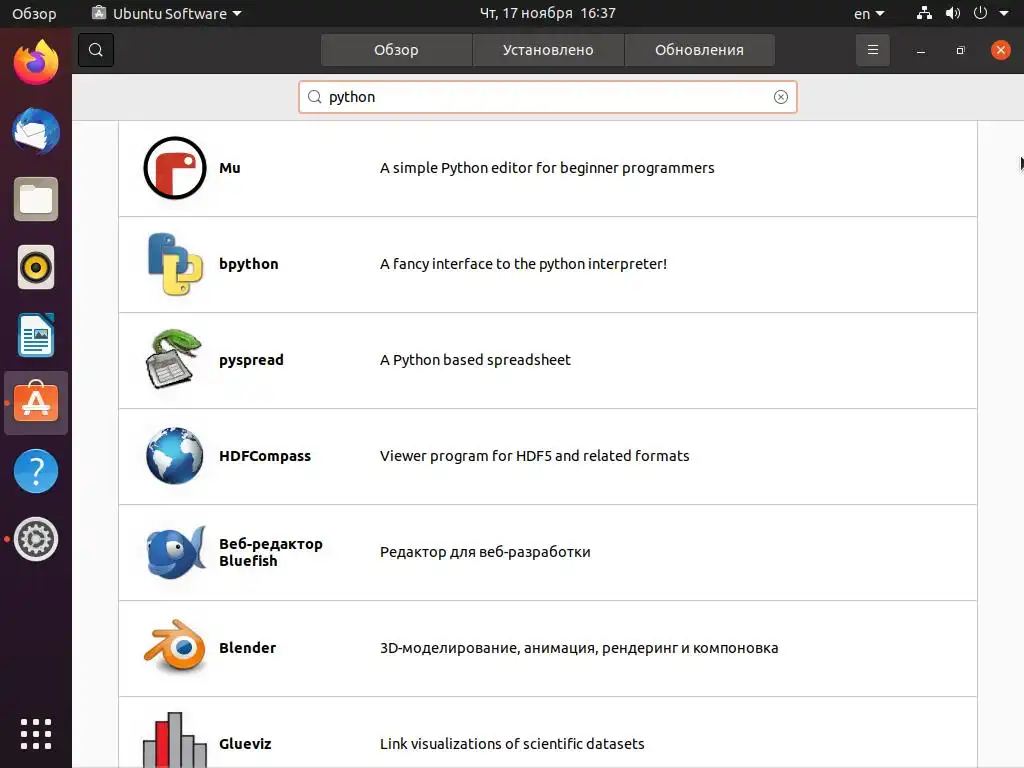
Task: Click the Mu app icon
Action: tap(174, 168)
